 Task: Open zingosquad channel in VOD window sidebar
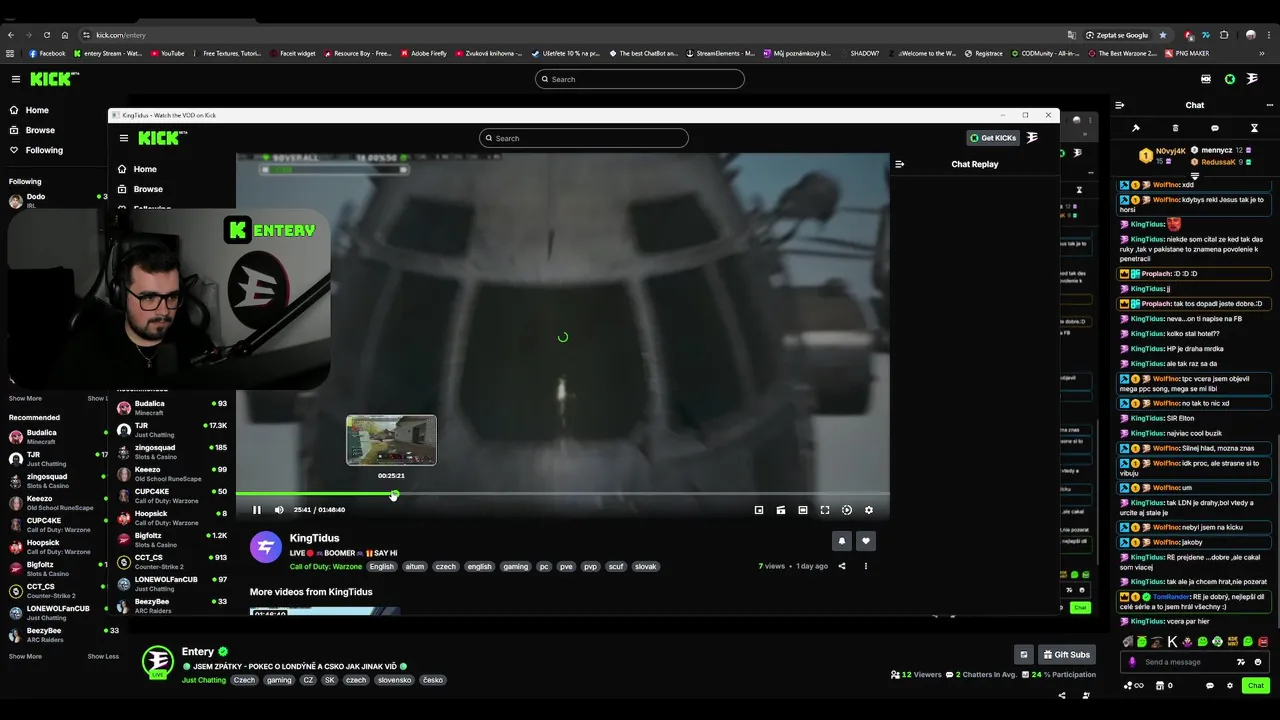[x=172, y=451]
